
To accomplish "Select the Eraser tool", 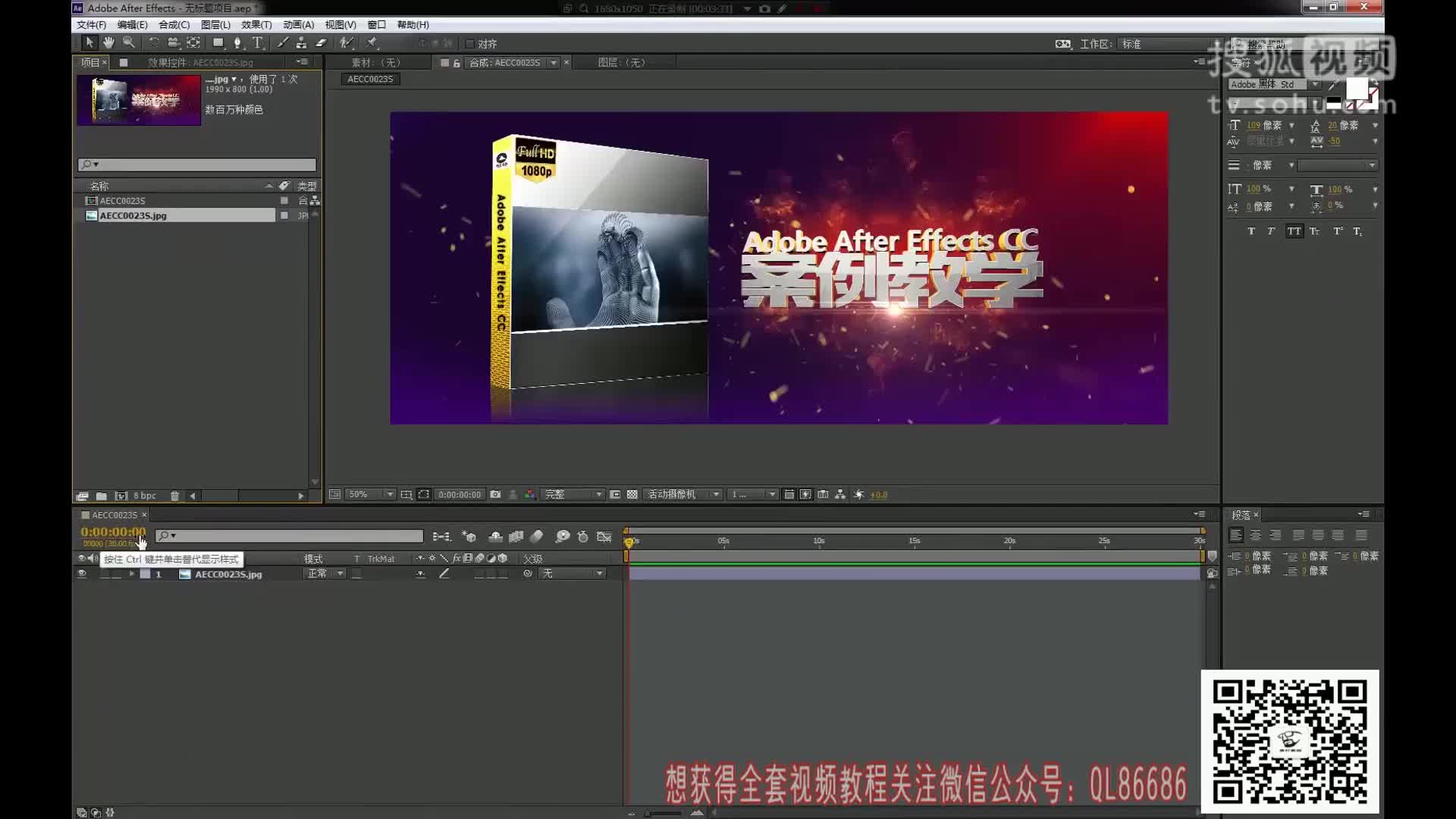I will (321, 43).
